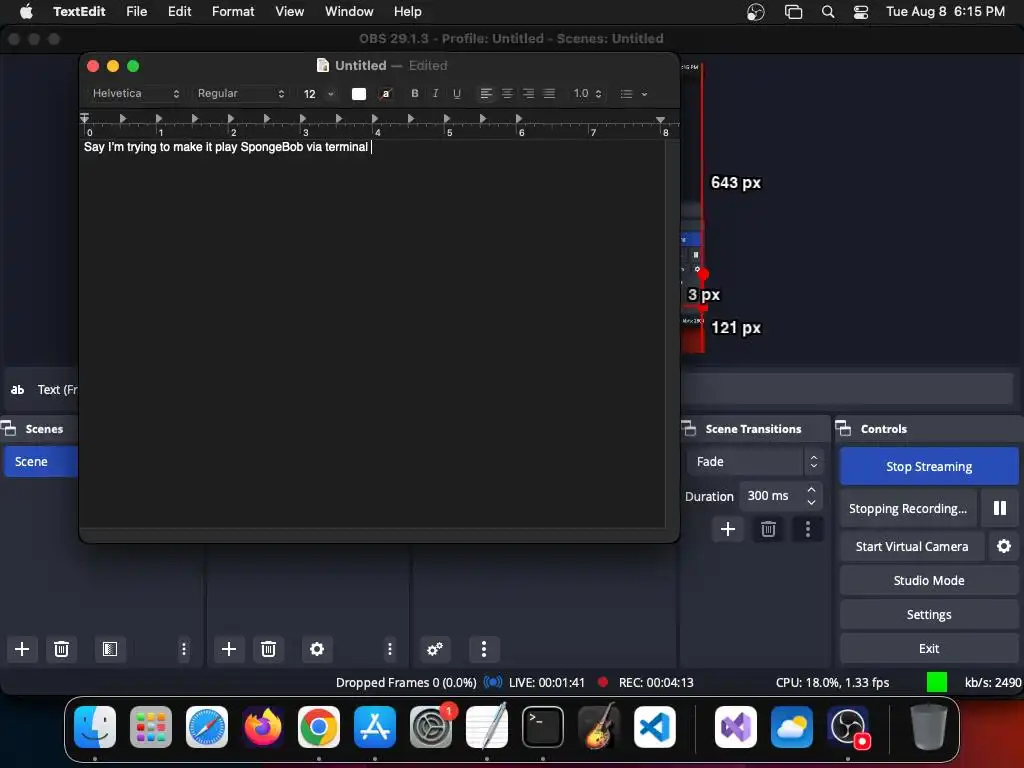Viewport: 1024px width, 768px height.
Task: Open the View menu
Action: click(x=289, y=11)
